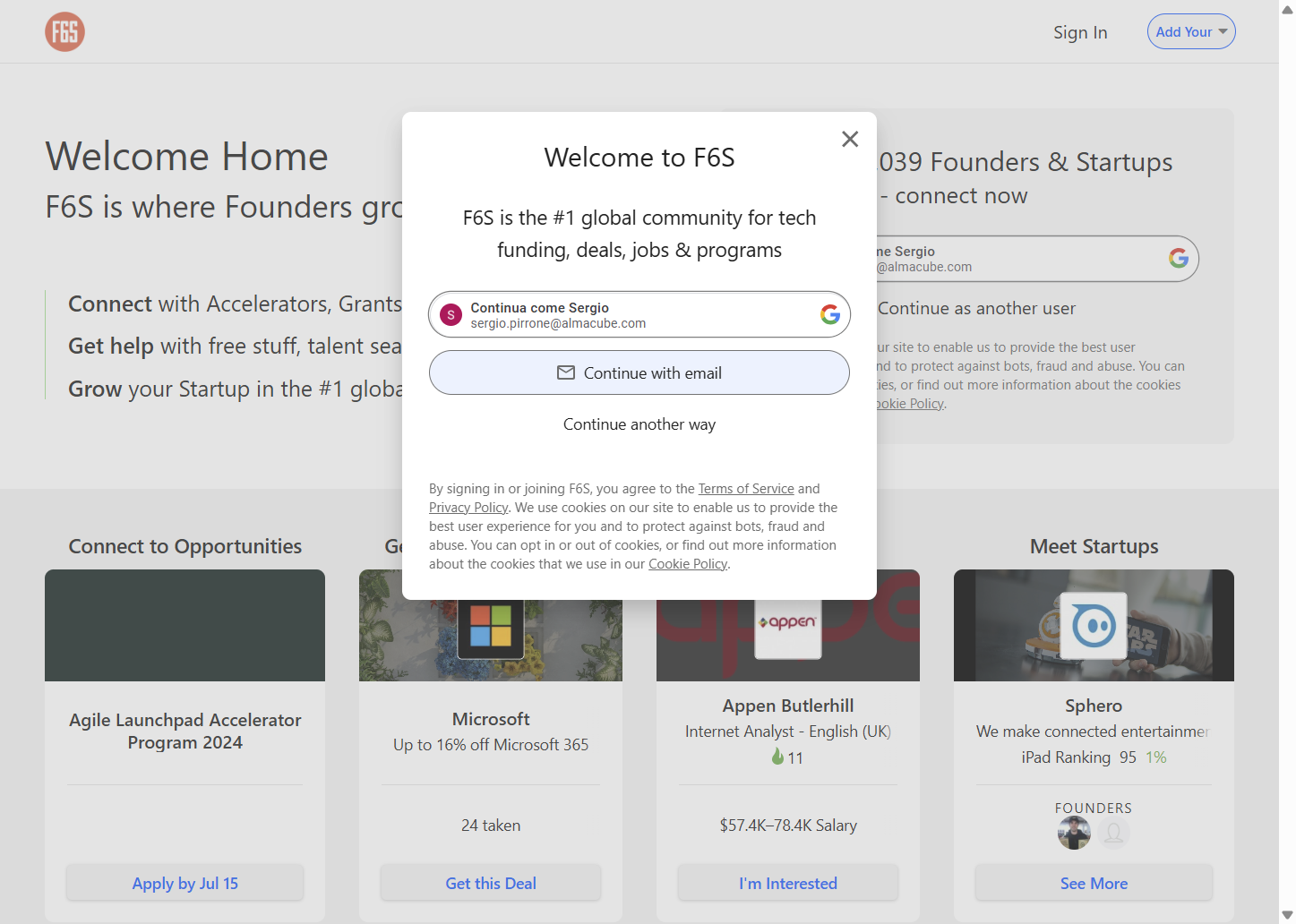Expand the Add Your dropdown
Screen dimensions: 1296x924
[1191, 31]
